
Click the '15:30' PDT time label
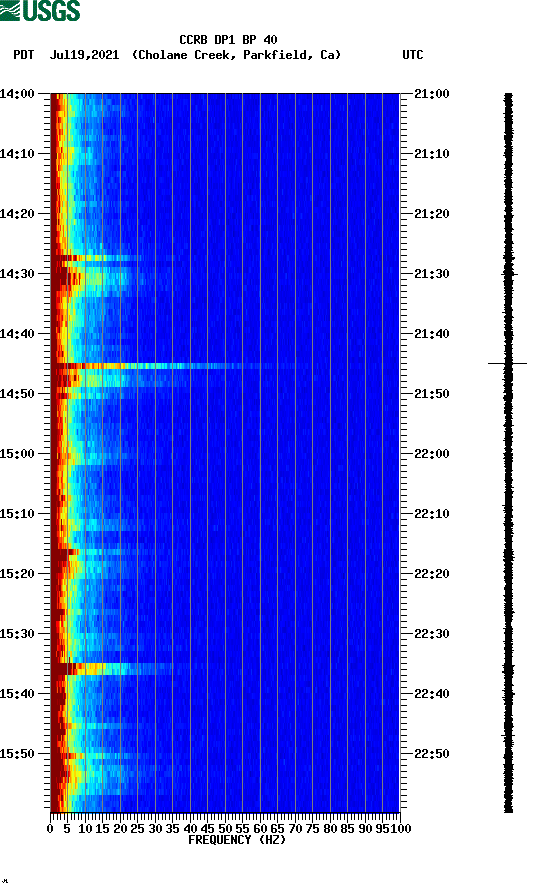pos(17,634)
